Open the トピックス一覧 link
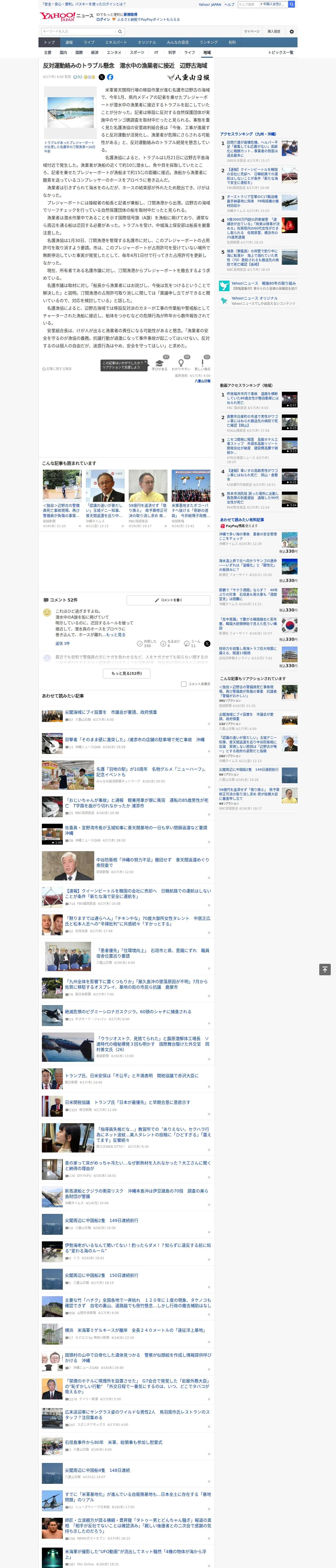This screenshot has height=1568, width=336. point(281,52)
